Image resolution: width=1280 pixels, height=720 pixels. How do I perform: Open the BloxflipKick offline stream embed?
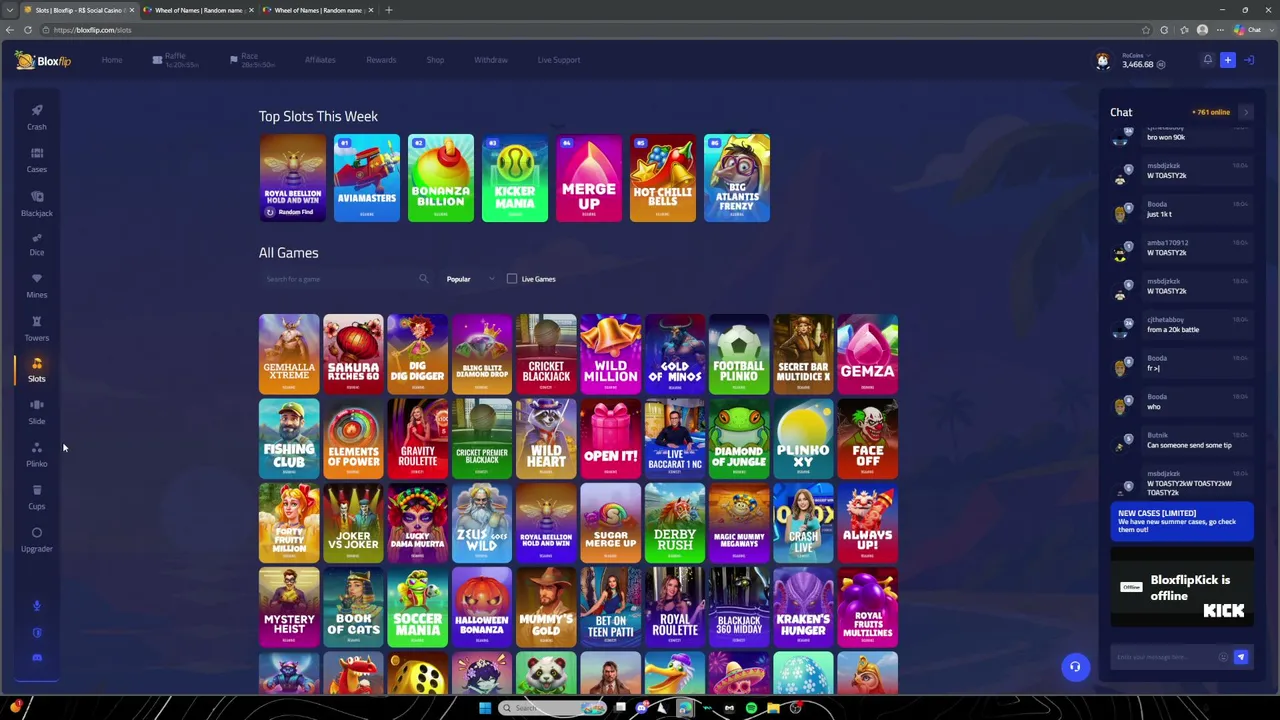click(x=1181, y=588)
